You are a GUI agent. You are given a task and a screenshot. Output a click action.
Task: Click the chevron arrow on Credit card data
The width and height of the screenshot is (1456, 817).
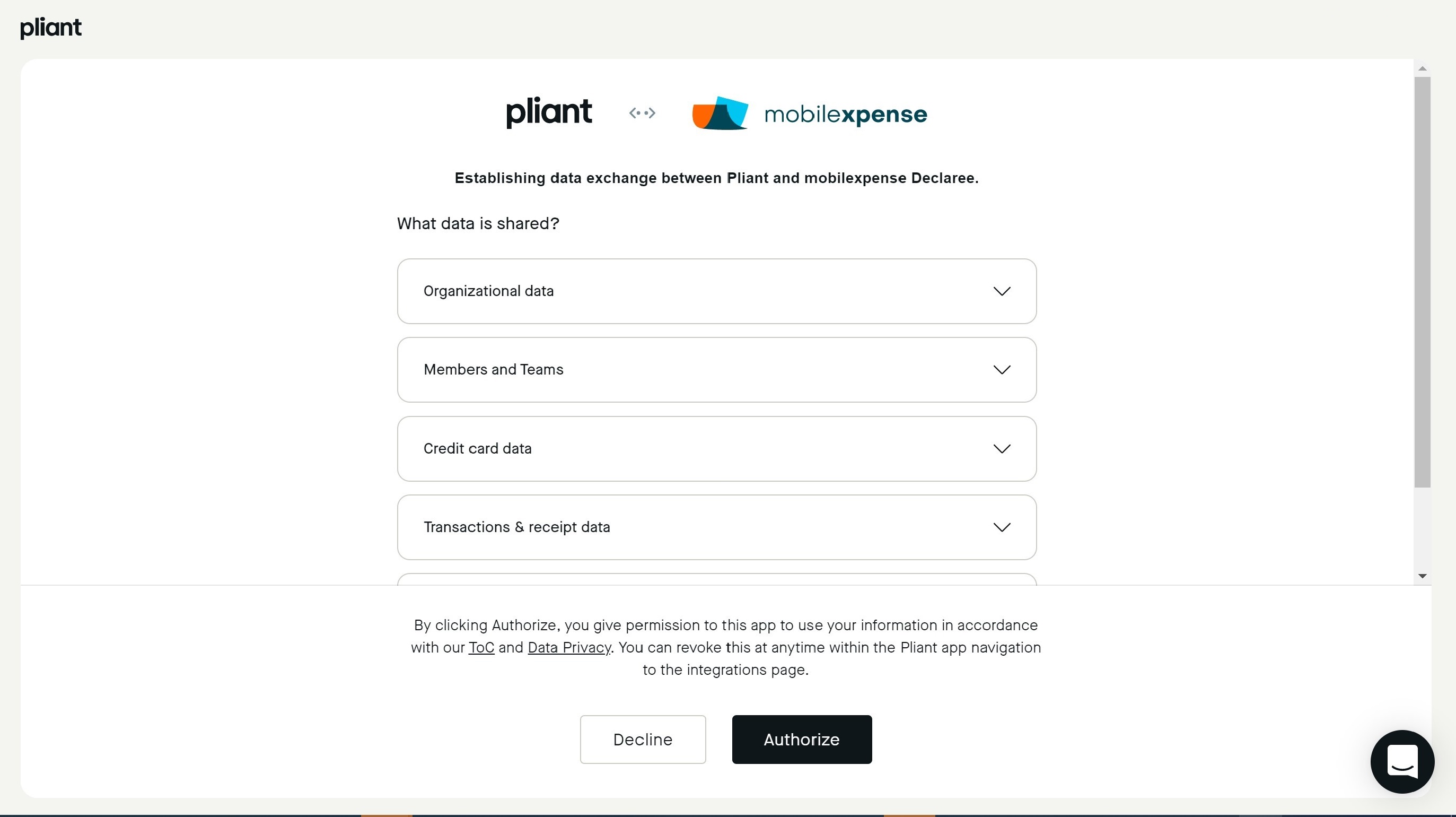pos(1002,449)
